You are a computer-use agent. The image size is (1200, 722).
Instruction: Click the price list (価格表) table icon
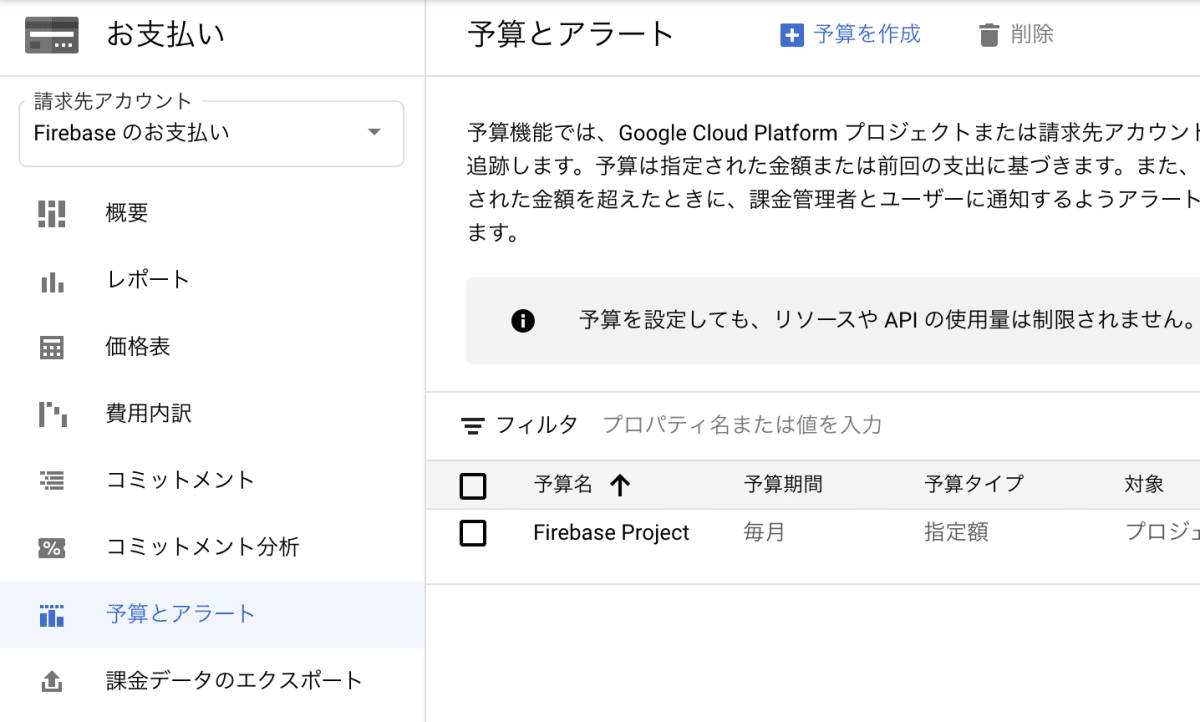coord(52,347)
